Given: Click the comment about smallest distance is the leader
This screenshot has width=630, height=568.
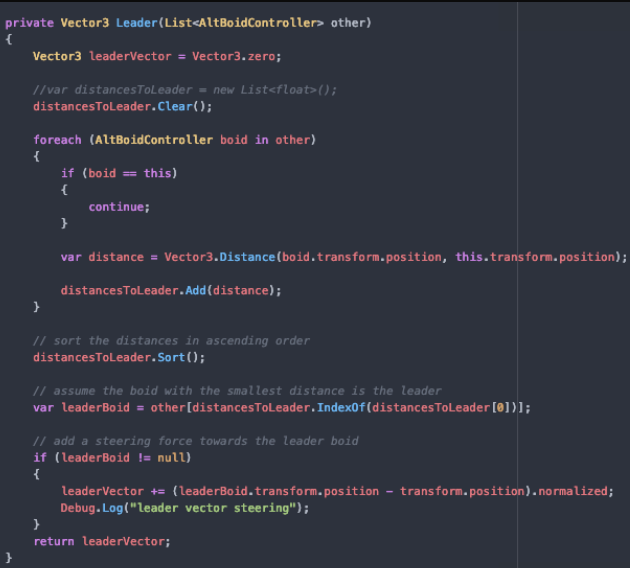Looking at the screenshot, I should pyautogui.click(x=237, y=391).
